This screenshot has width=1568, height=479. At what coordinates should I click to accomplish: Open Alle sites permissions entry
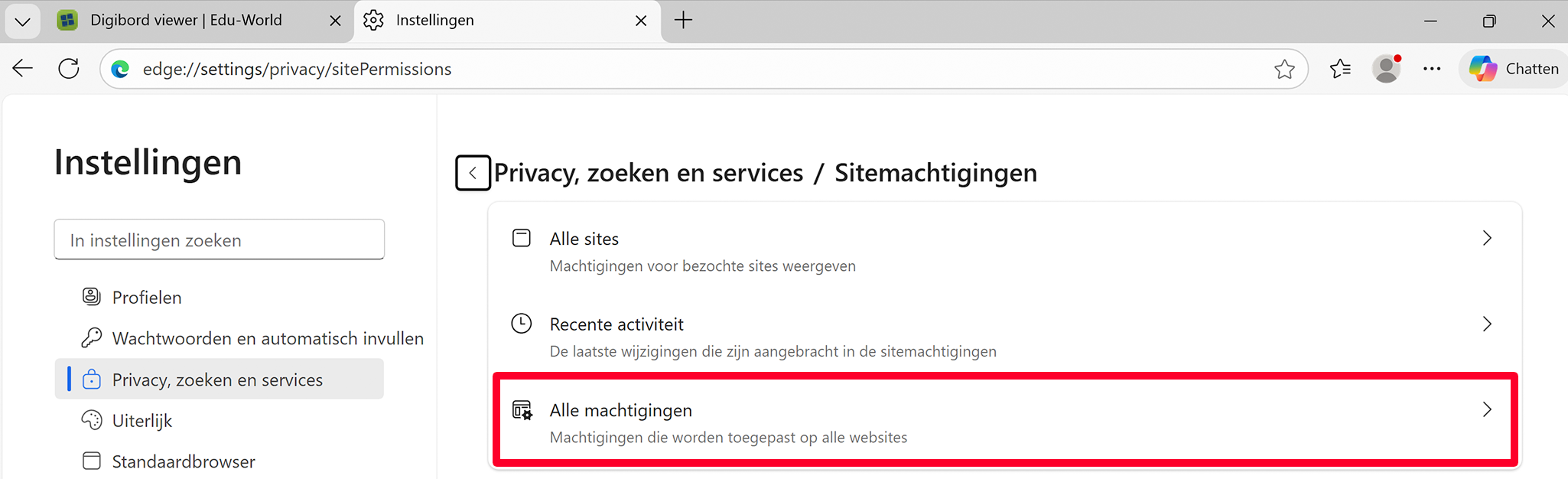1004,251
